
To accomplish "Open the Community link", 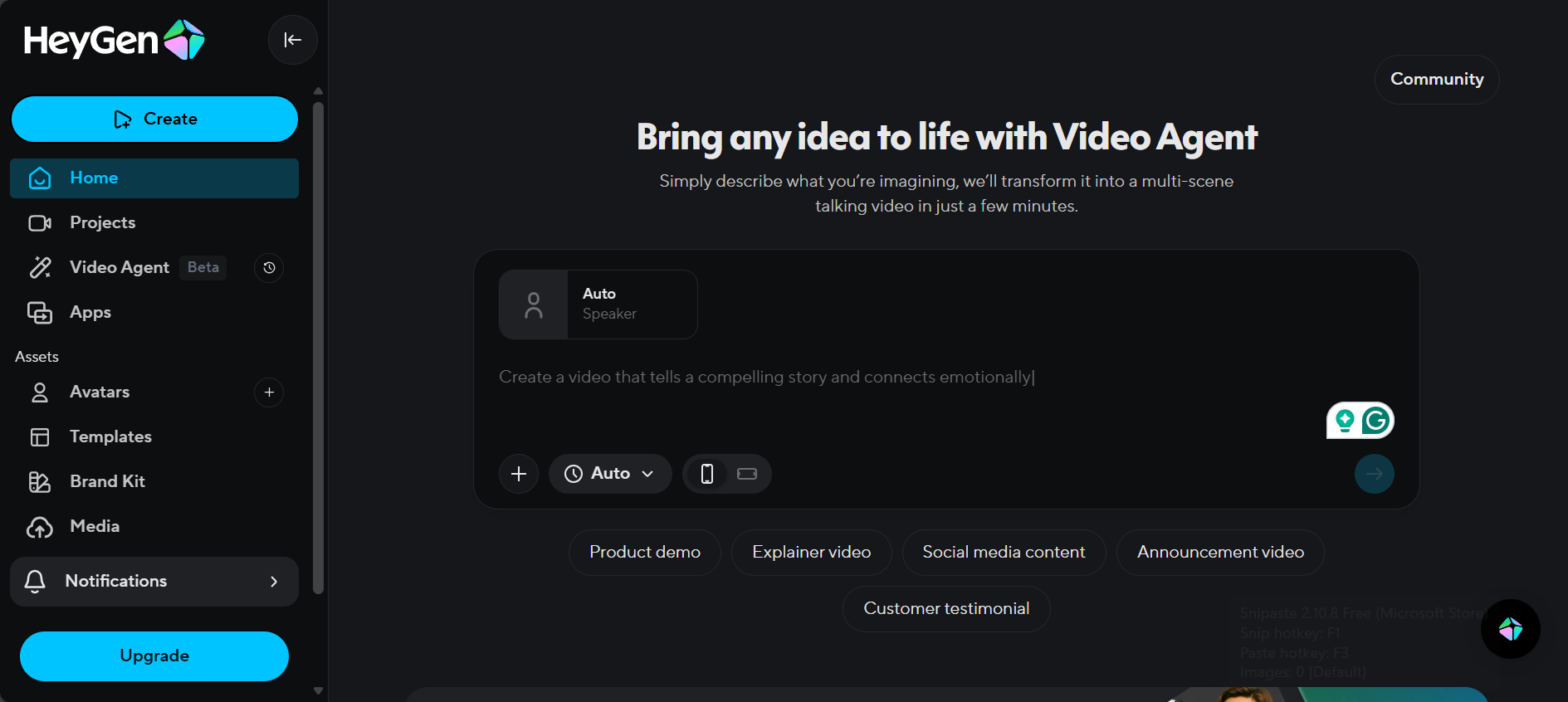I will pos(1437,80).
